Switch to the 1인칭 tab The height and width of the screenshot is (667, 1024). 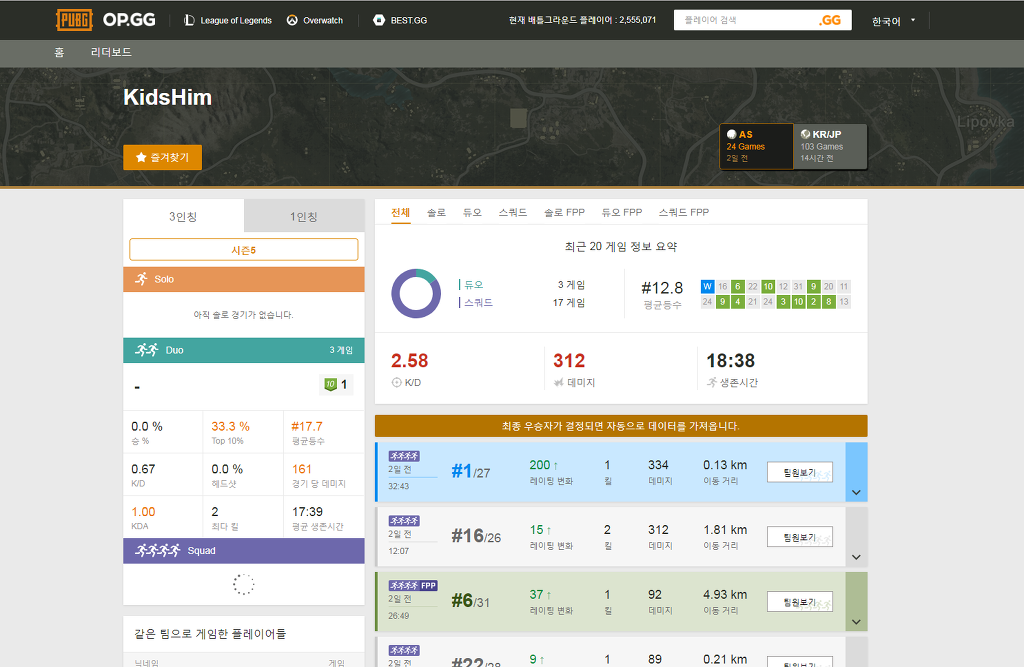pos(304,215)
